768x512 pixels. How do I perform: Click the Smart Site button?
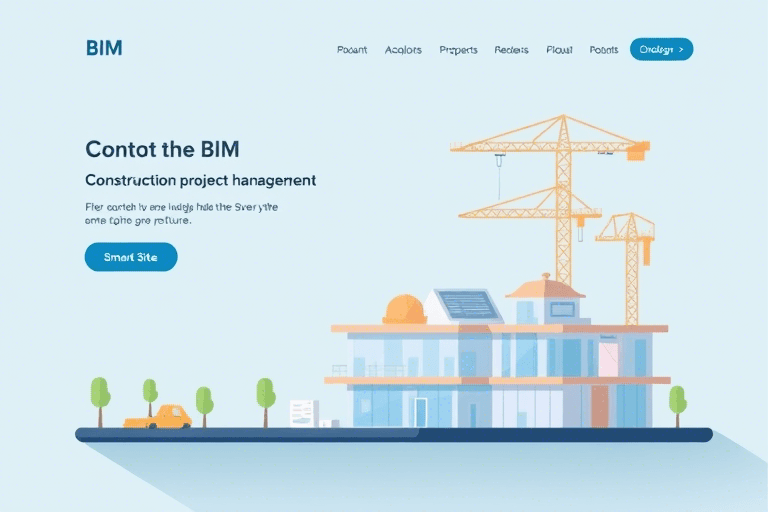pyautogui.click(x=131, y=257)
